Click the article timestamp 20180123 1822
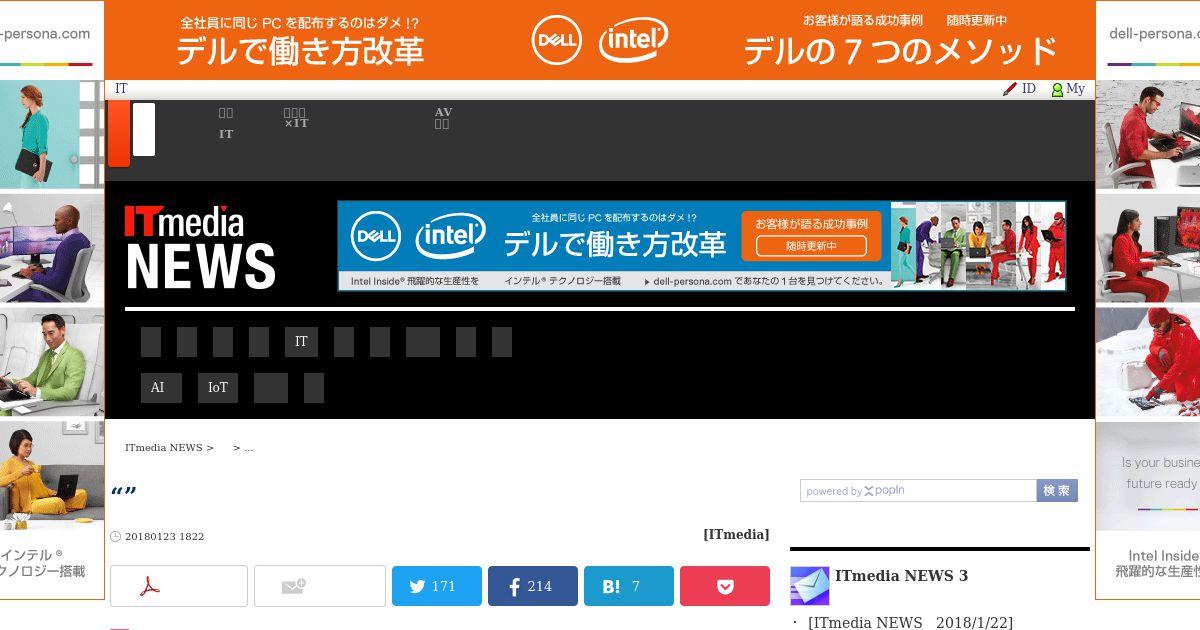Image resolution: width=1200 pixels, height=630 pixels. (x=164, y=537)
